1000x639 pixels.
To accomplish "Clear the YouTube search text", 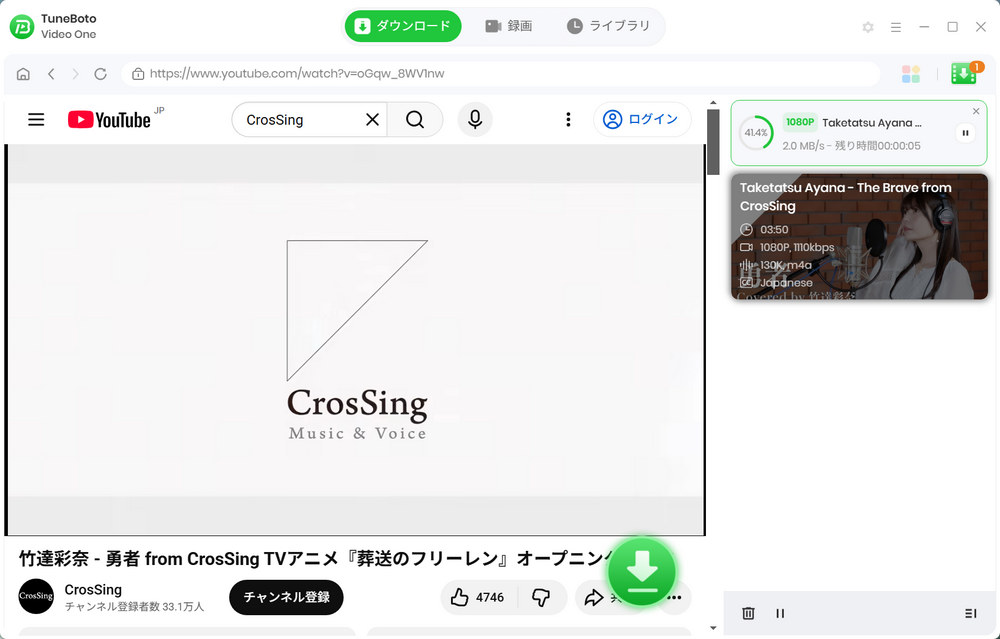I will [x=372, y=119].
